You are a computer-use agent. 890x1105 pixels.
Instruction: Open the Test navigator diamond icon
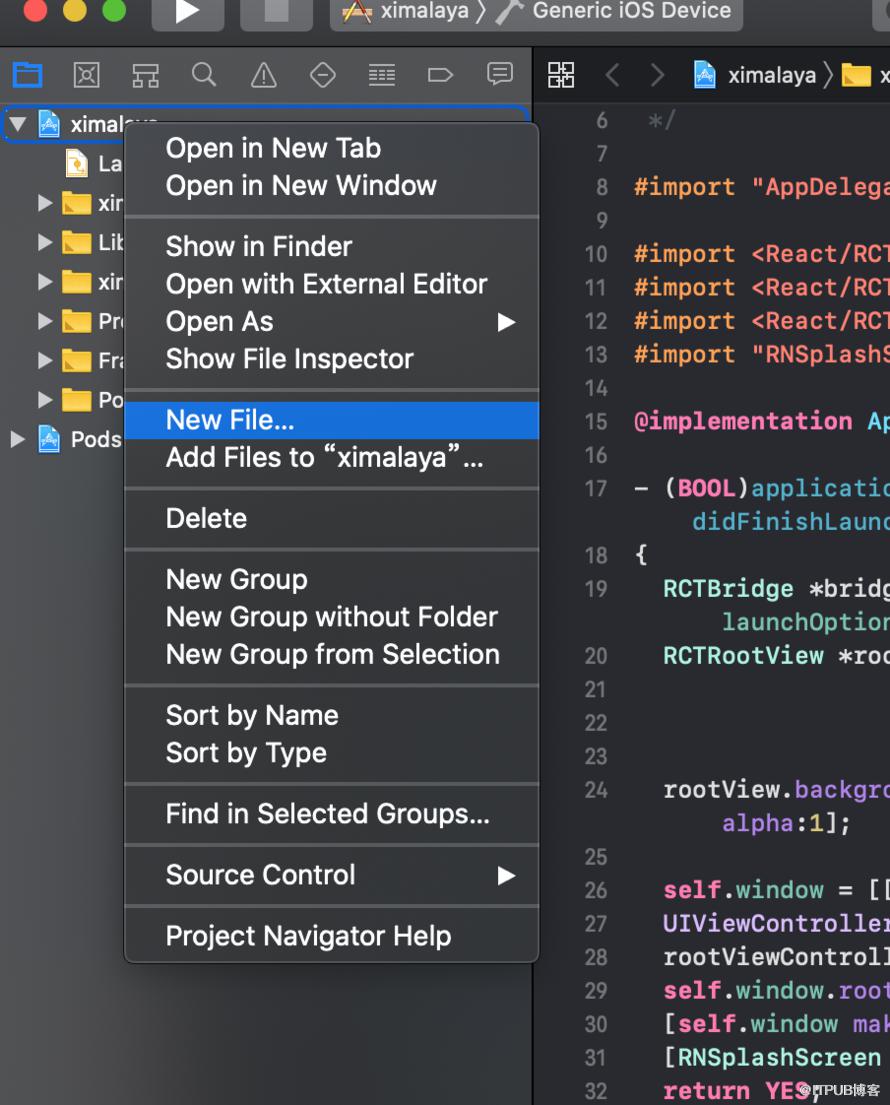pos(323,74)
